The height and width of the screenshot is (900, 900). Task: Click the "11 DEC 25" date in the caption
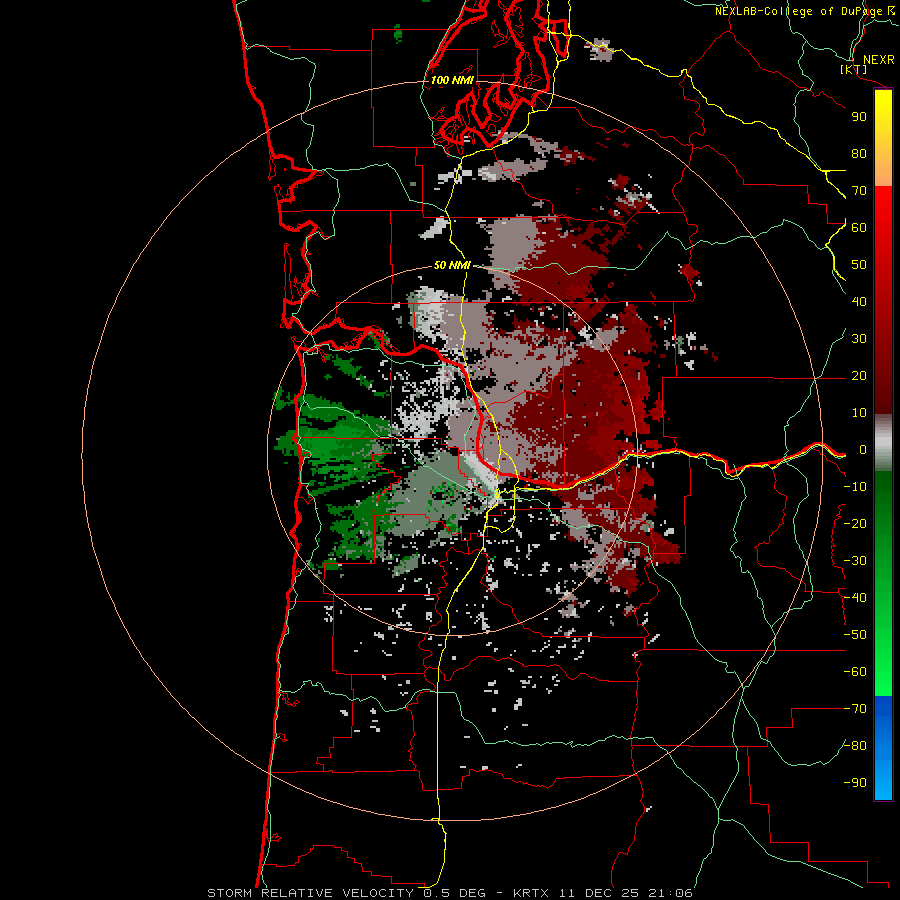(x=599, y=893)
